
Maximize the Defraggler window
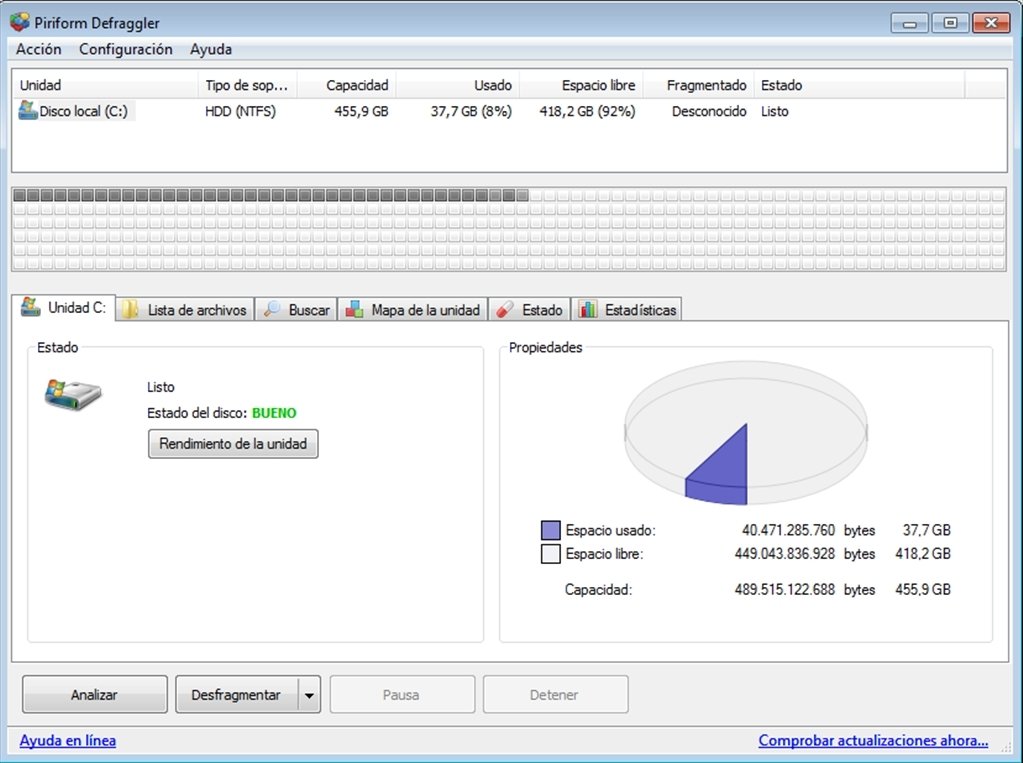tap(950, 23)
